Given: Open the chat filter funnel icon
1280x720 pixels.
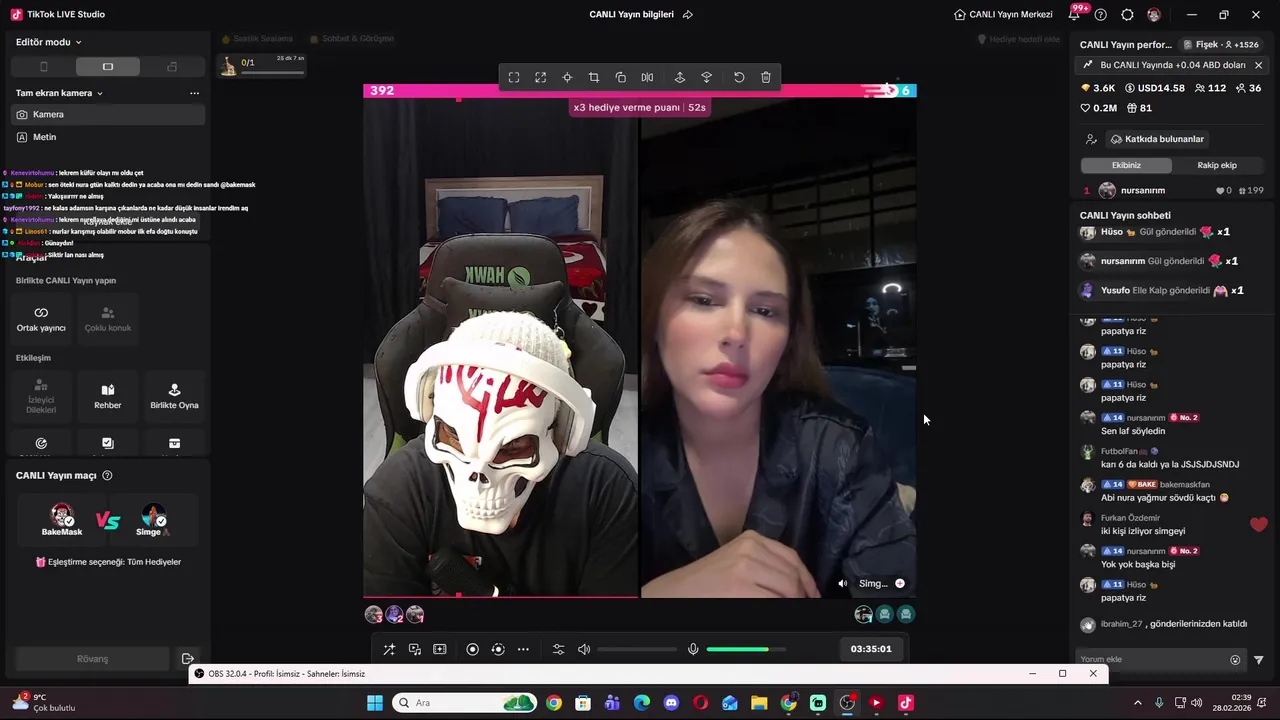Looking at the screenshot, I should (1258, 660).
